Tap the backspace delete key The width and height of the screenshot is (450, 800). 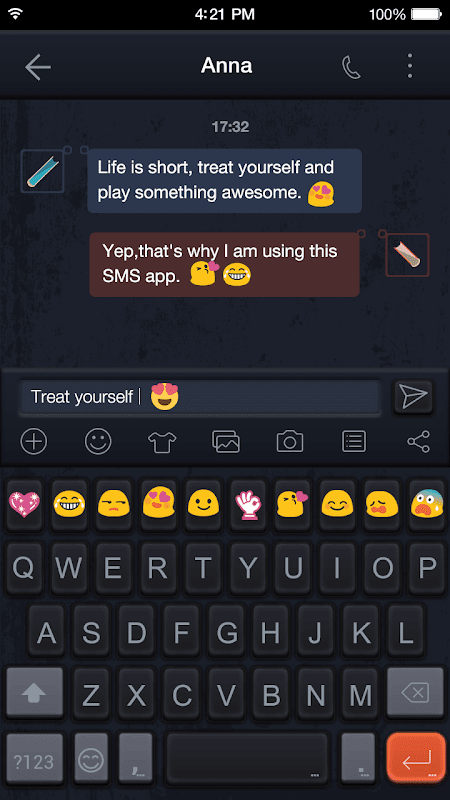tap(415, 693)
